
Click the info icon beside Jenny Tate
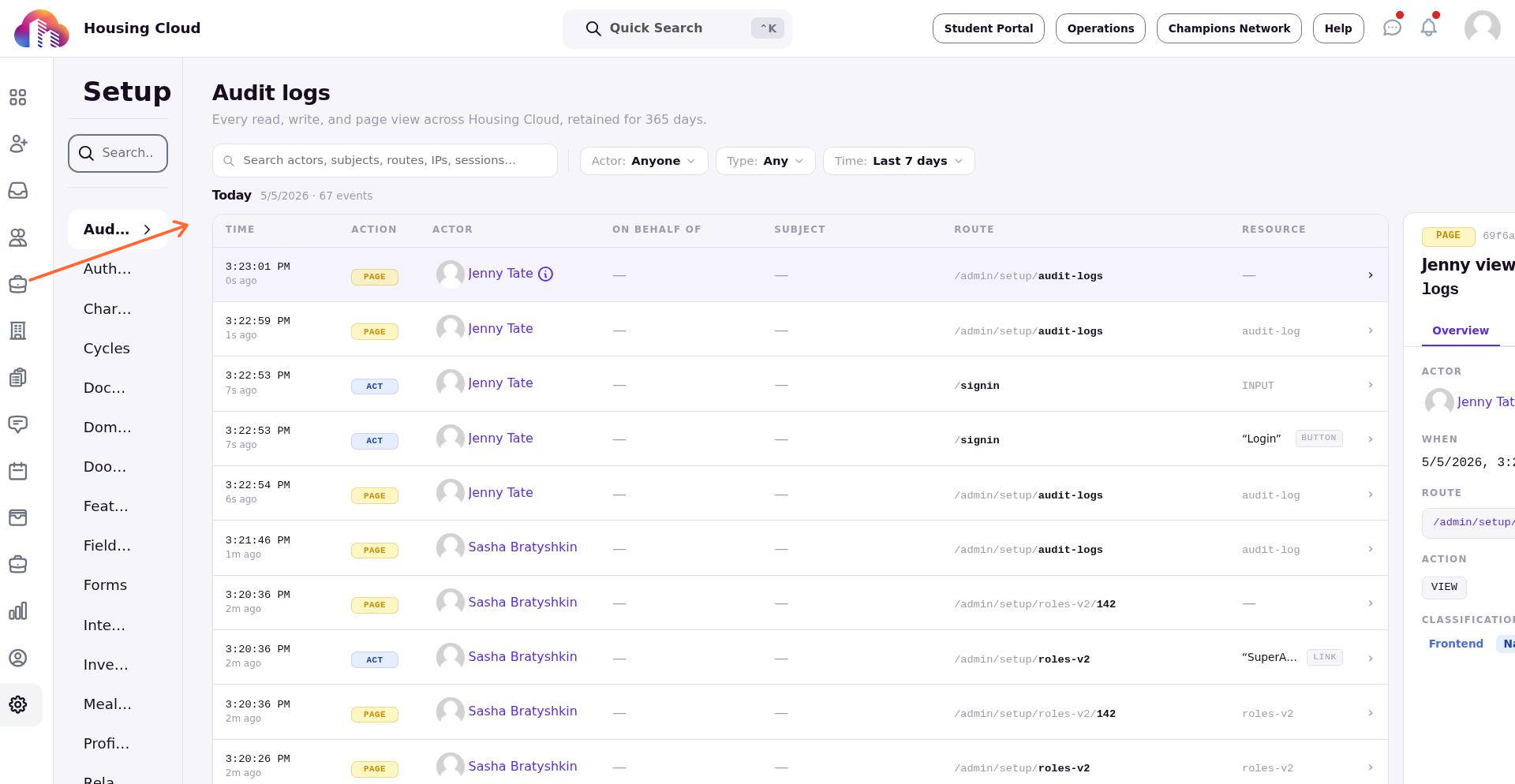[545, 274]
